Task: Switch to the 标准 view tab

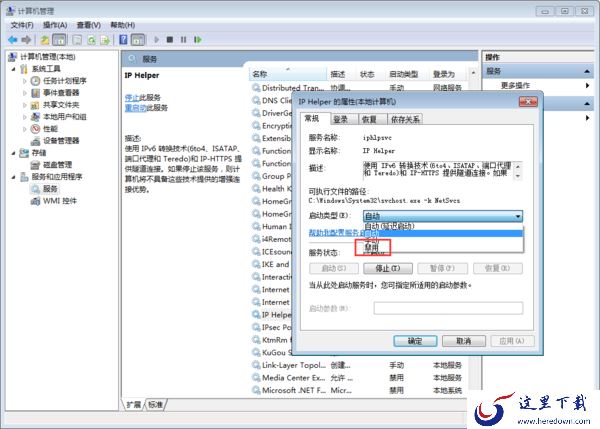Action: [x=155, y=405]
